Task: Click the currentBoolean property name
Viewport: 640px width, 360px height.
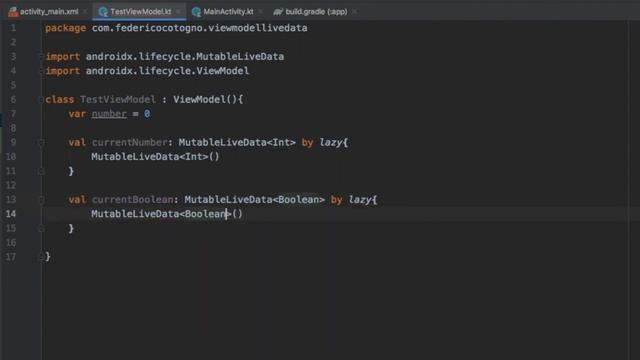Action: click(x=133, y=200)
